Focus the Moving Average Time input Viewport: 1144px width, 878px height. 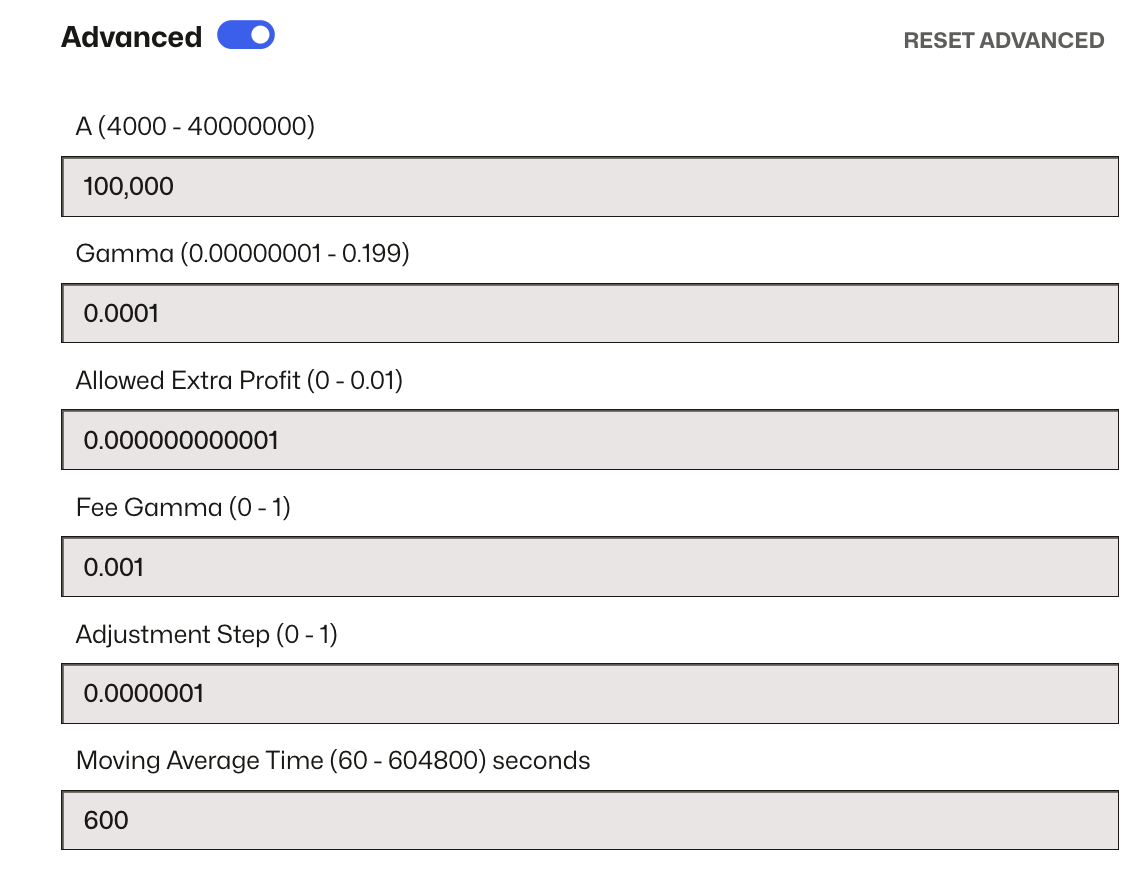[590, 820]
